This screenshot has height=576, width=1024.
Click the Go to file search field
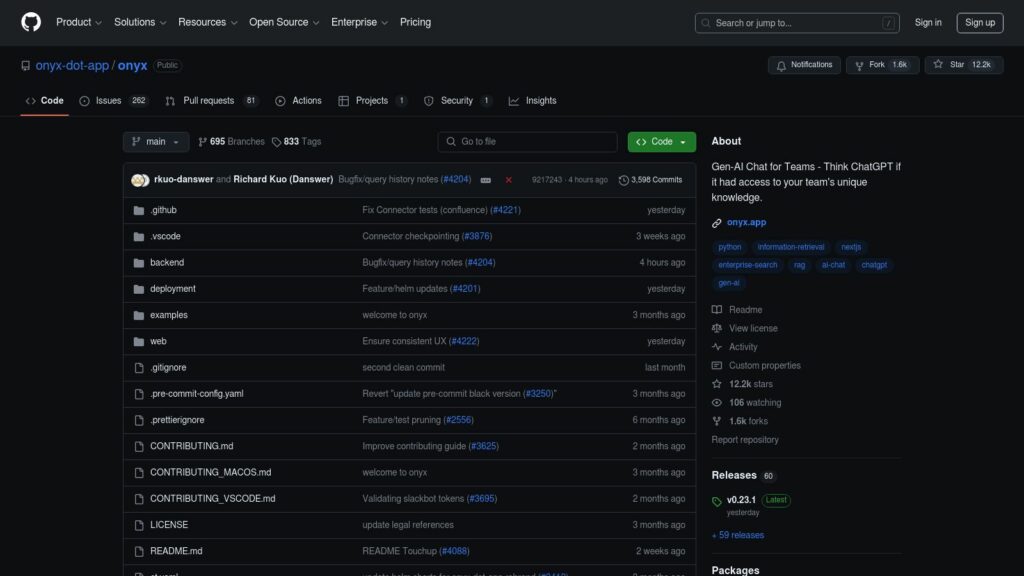point(528,142)
